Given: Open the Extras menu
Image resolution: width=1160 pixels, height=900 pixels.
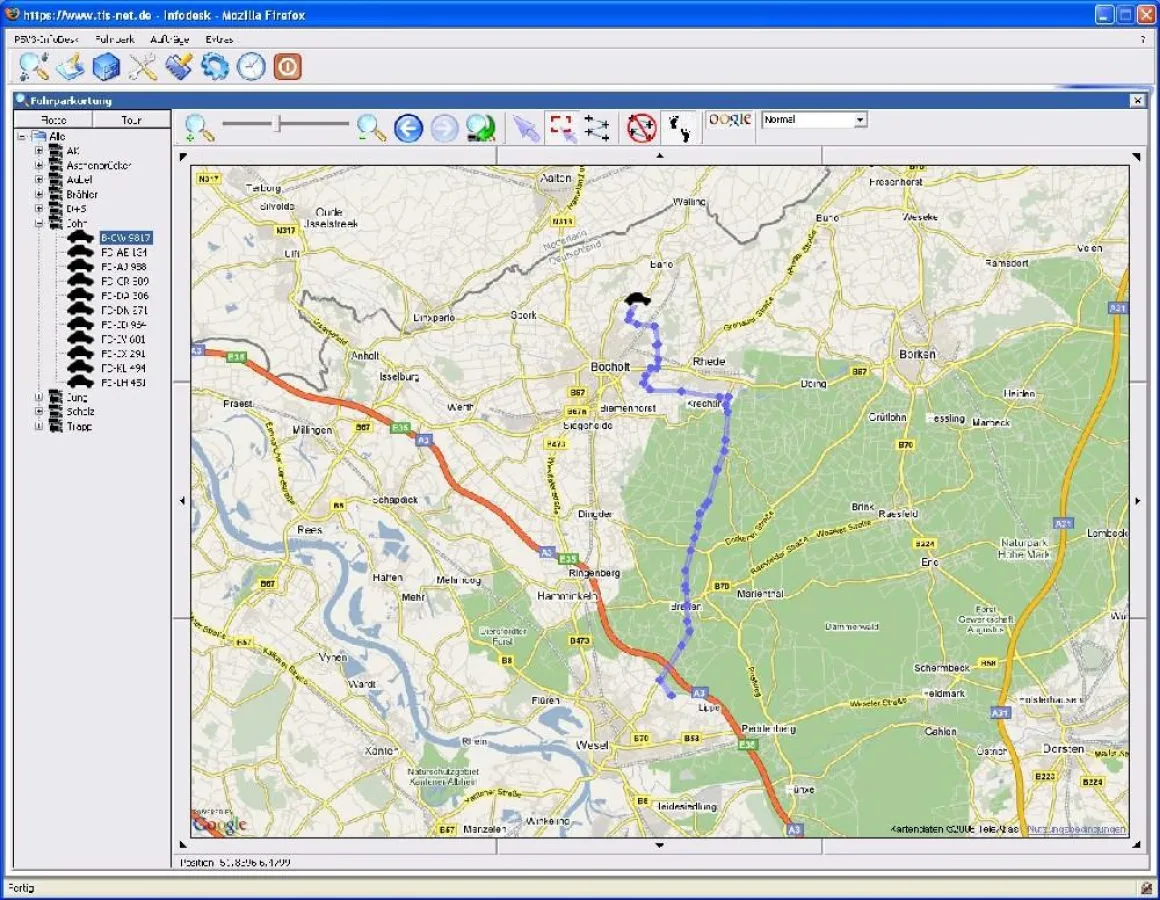Looking at the screenshot, I should pyautogui.click(x=219, y=39).
